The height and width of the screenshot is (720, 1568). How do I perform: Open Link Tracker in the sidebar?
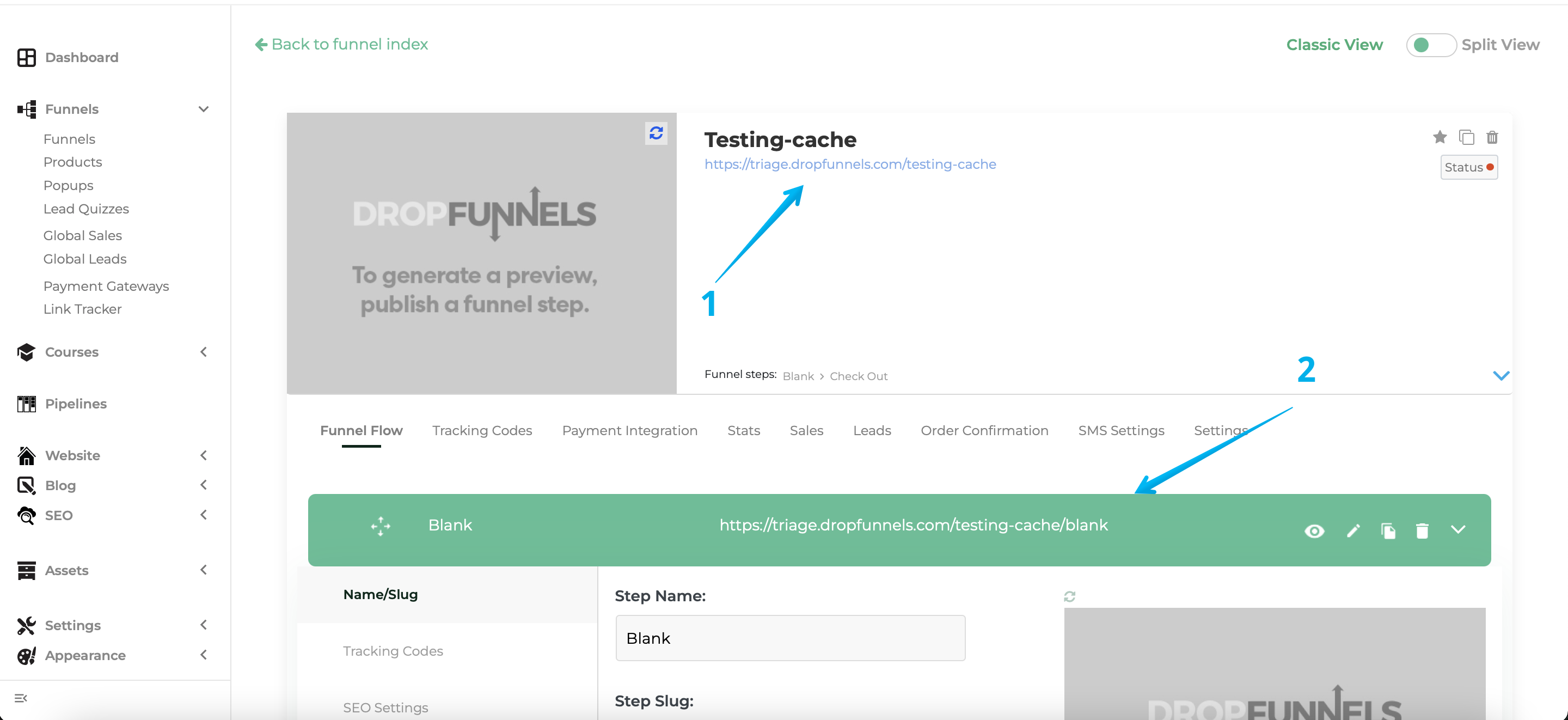(82, 309)
